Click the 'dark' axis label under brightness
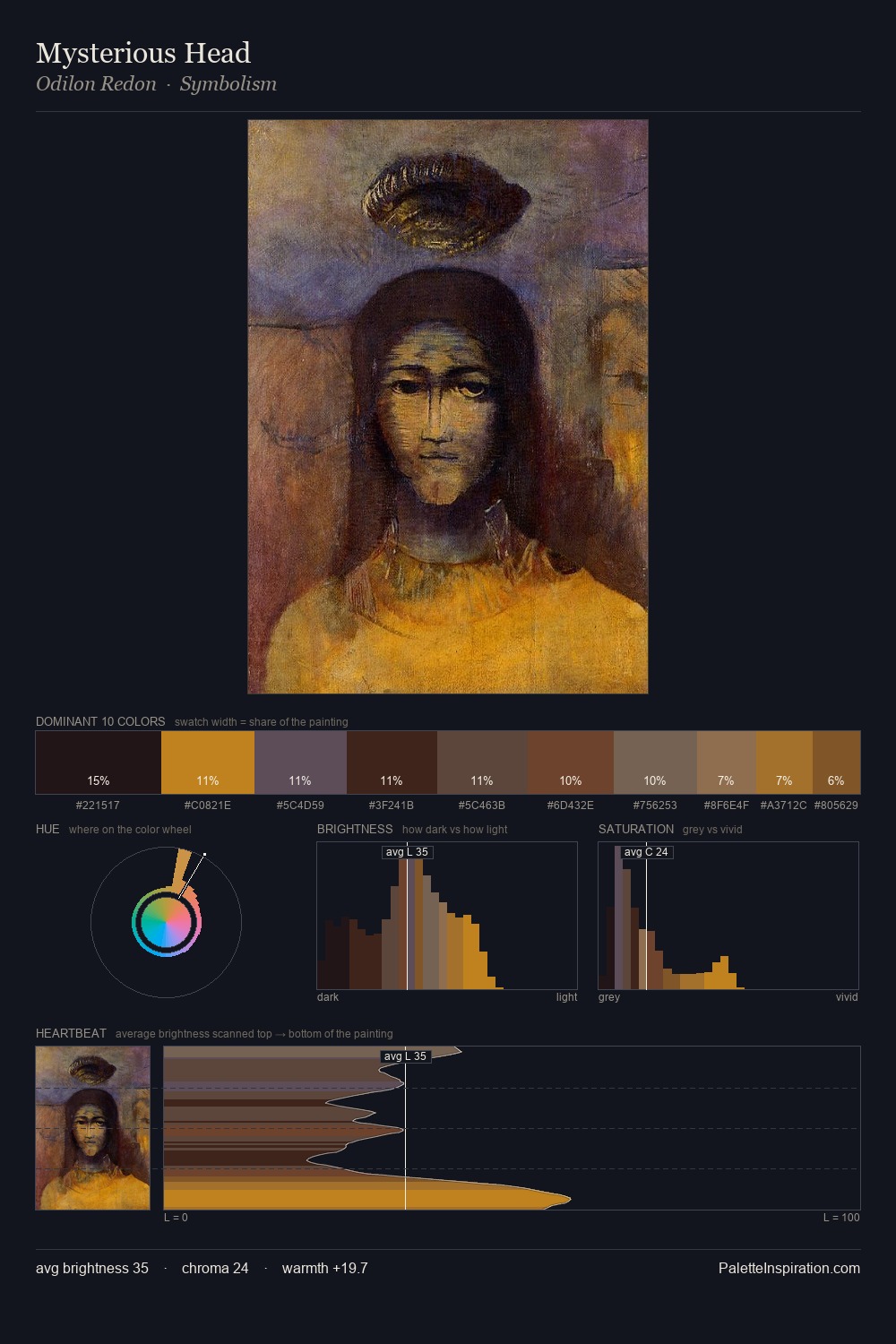The width and height of the screenshot is (896, 1344). pos(328,997)
